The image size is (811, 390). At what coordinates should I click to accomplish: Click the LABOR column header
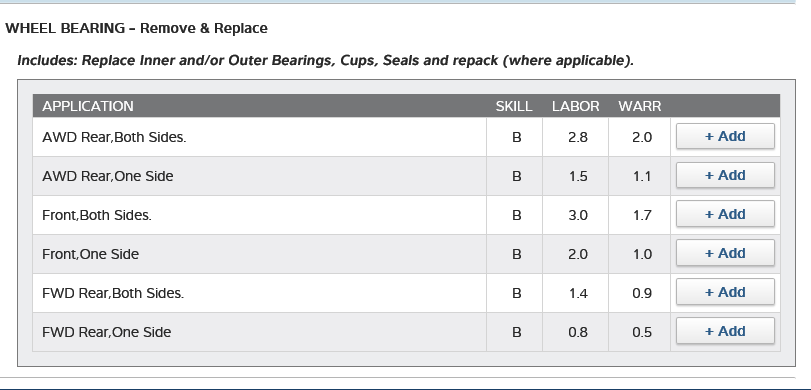click(576, 106)
